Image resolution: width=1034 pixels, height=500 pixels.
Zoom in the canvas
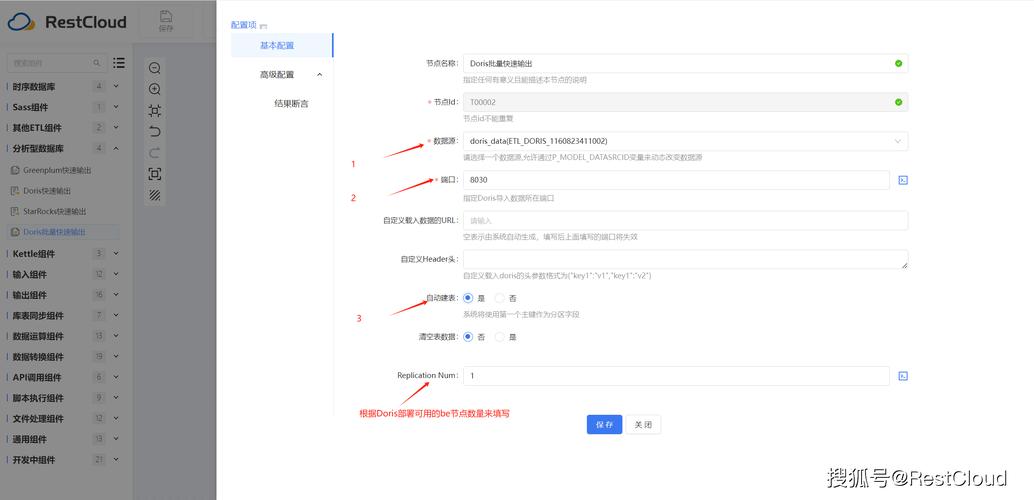click(155, 89)
